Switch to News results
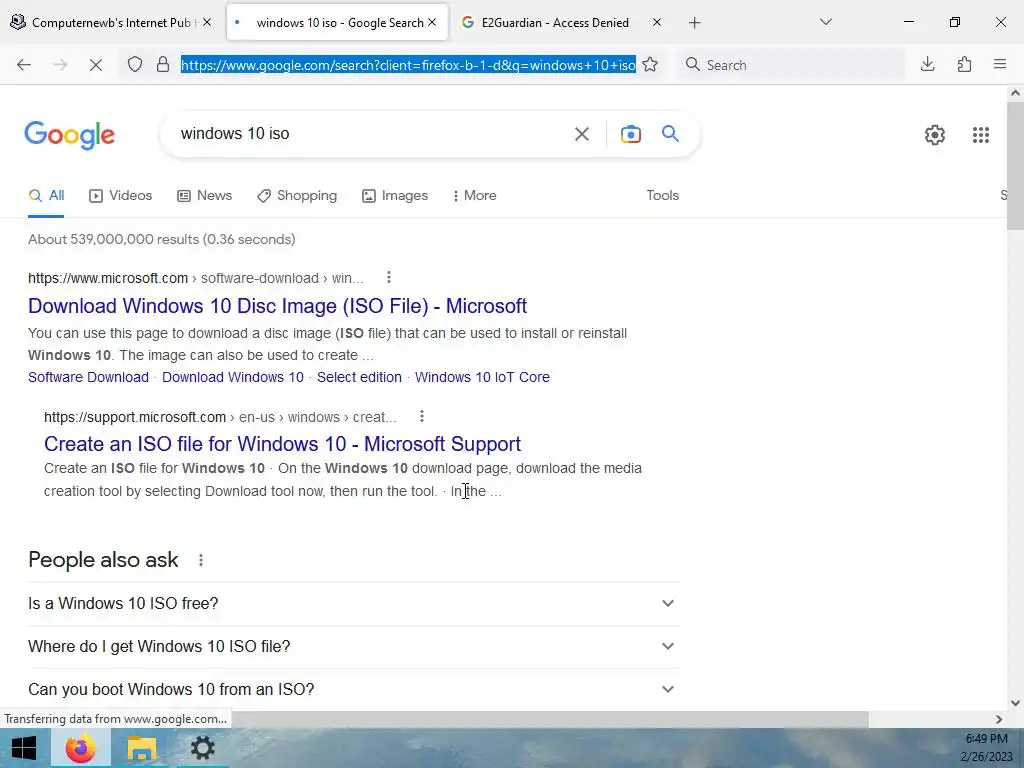Viewport: 1024px width, 768px height. point(204,195)
